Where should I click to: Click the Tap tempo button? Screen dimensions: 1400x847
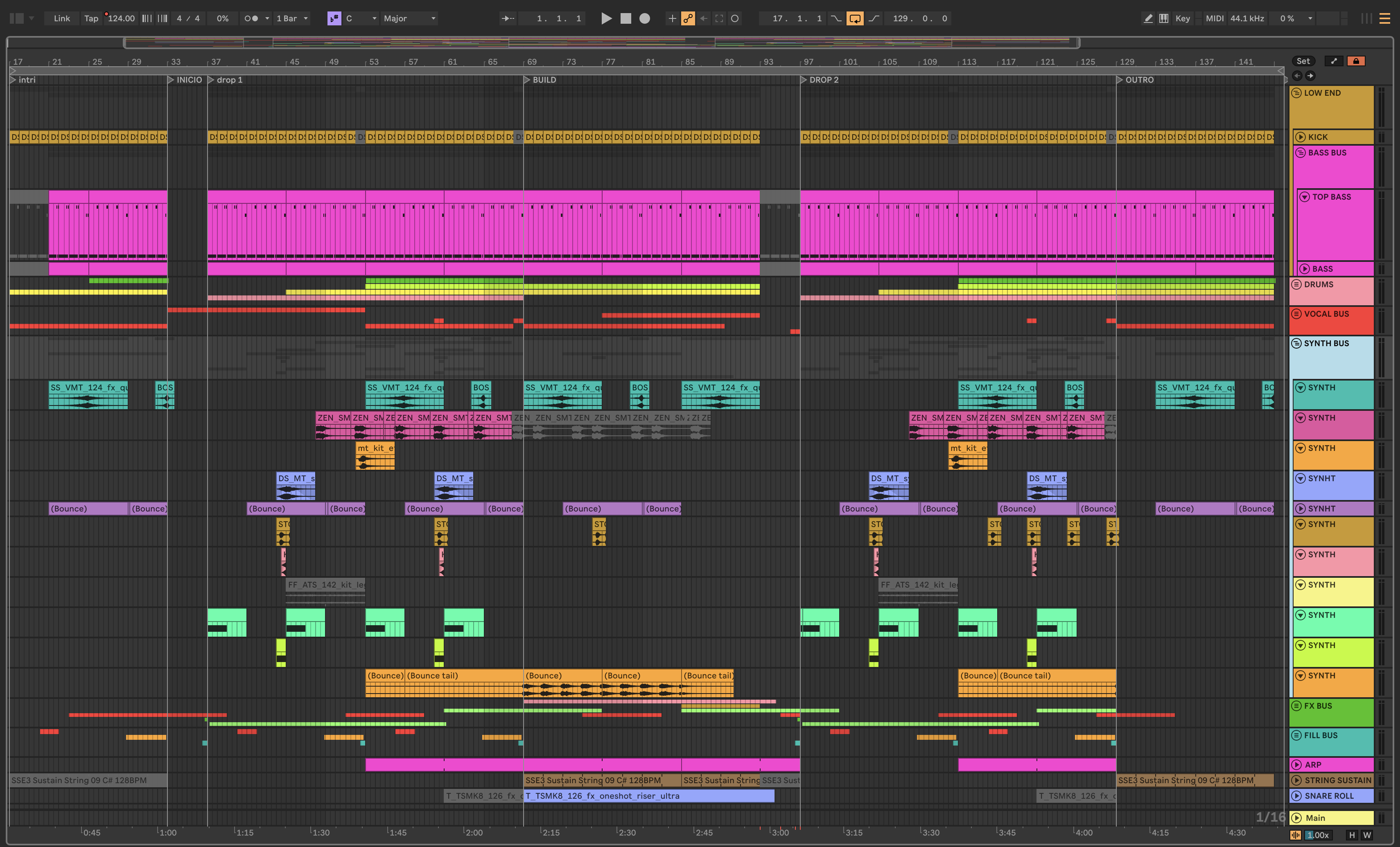pyautogui.click(x=91, y=18)
